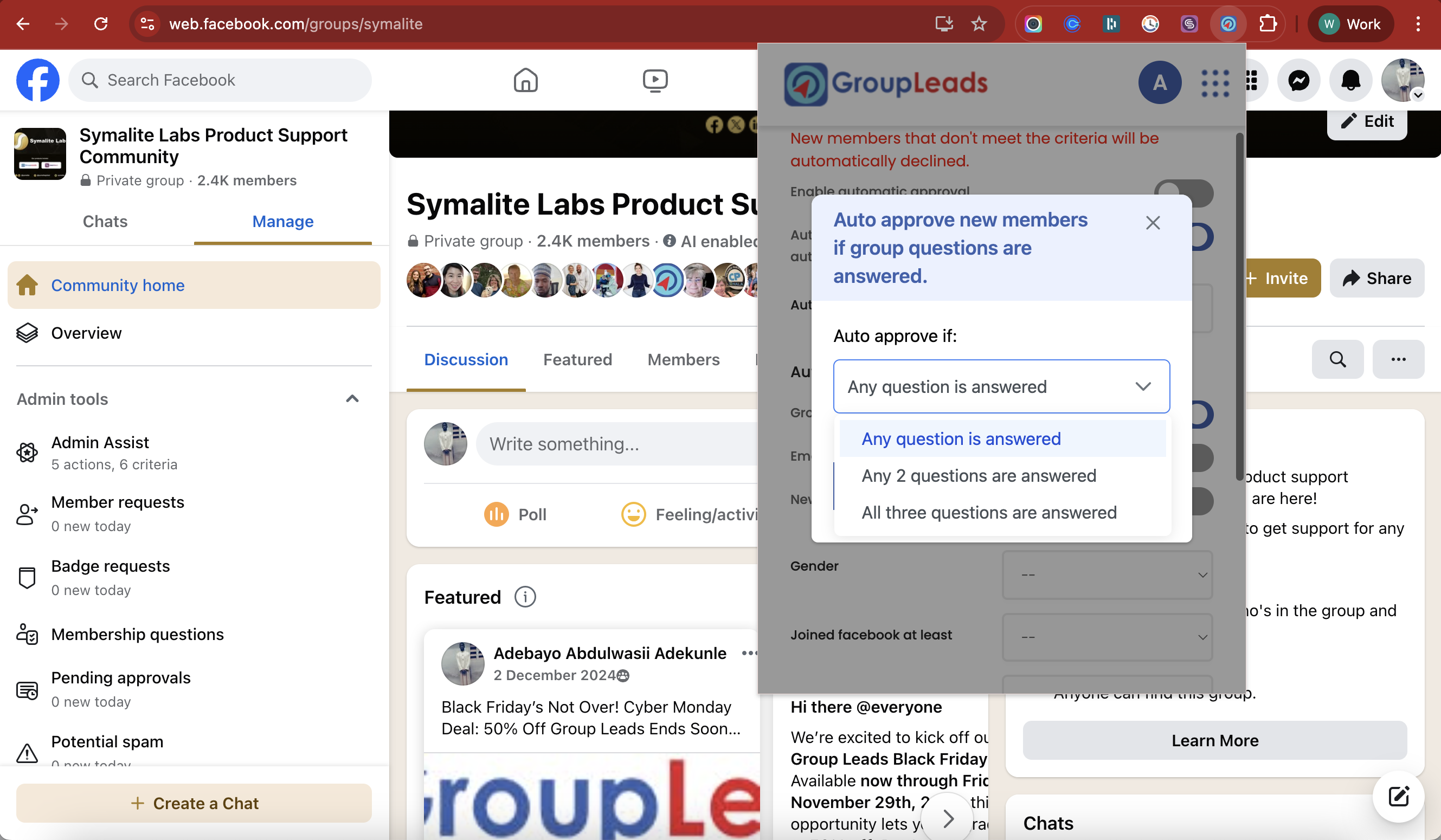Open the Gender dropdown

1107,575
